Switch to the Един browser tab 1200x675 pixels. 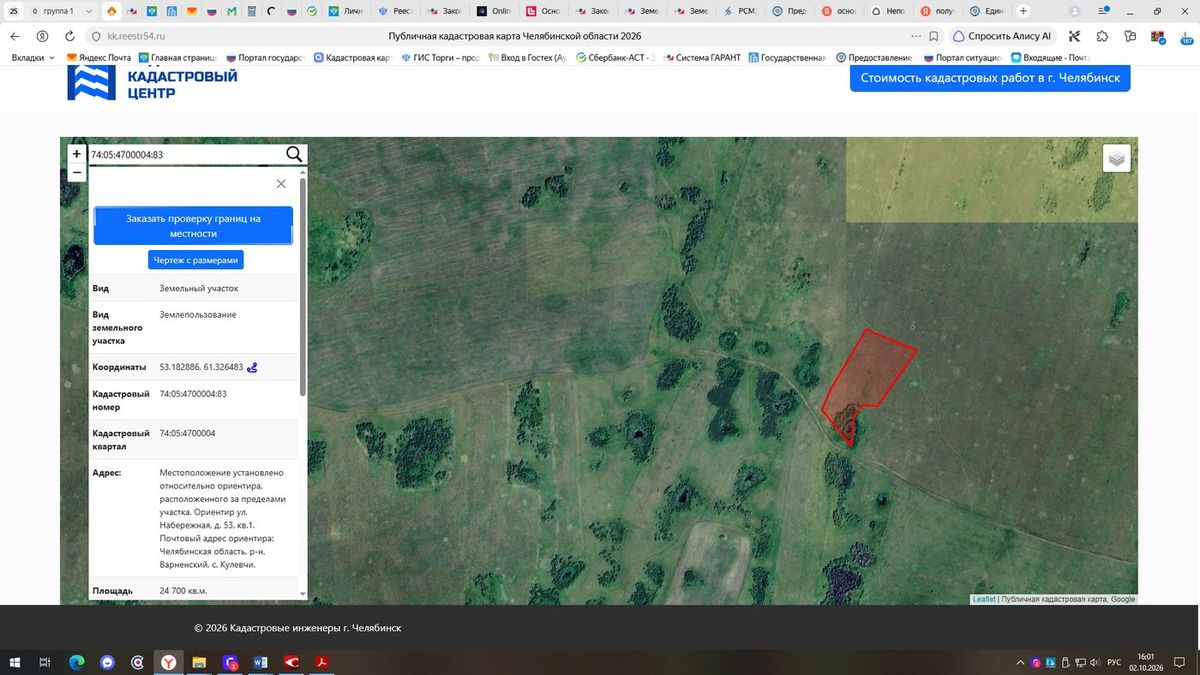tap(985, 11)
